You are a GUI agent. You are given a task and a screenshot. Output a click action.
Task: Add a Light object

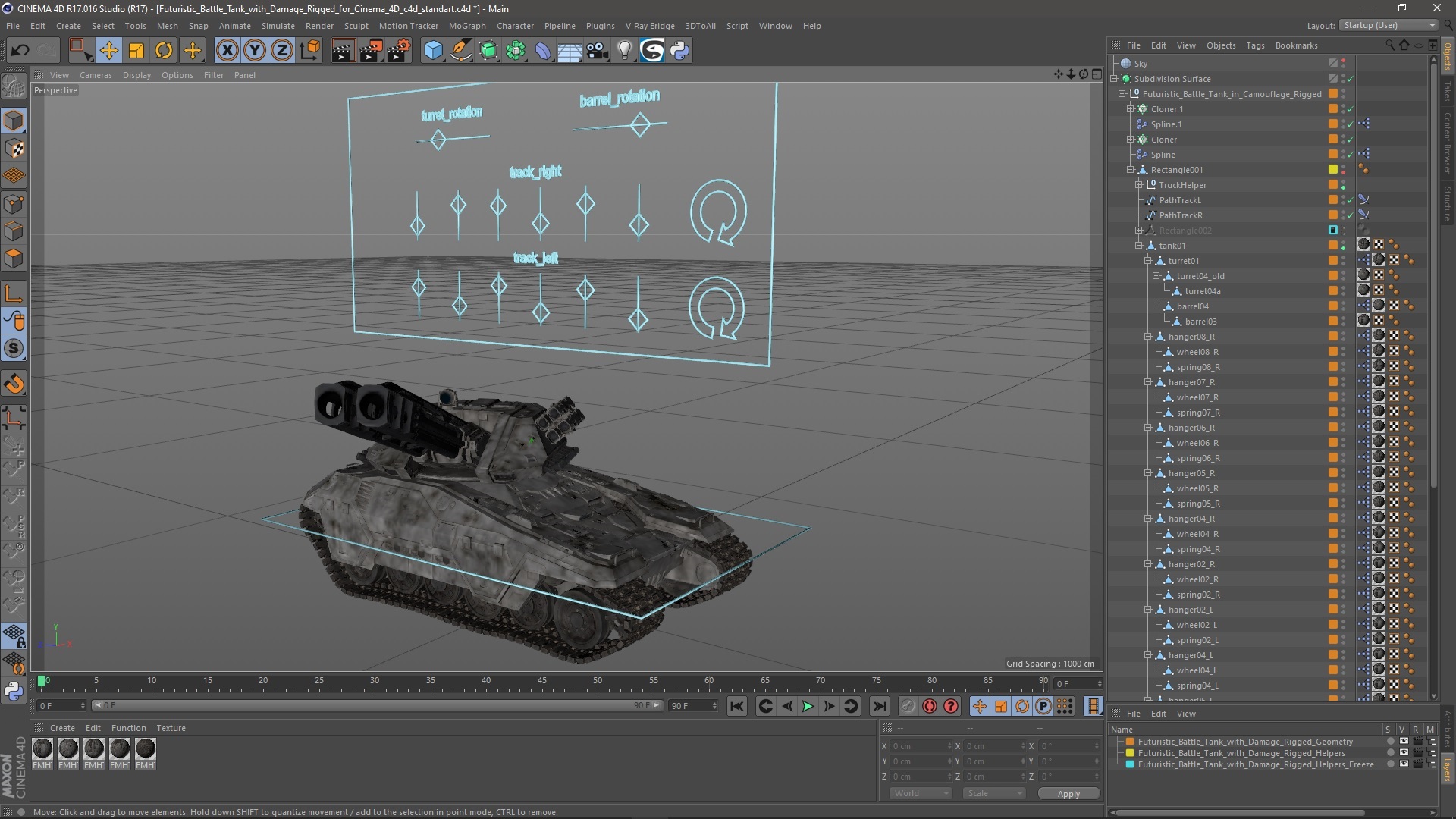[x=624, y=51]
